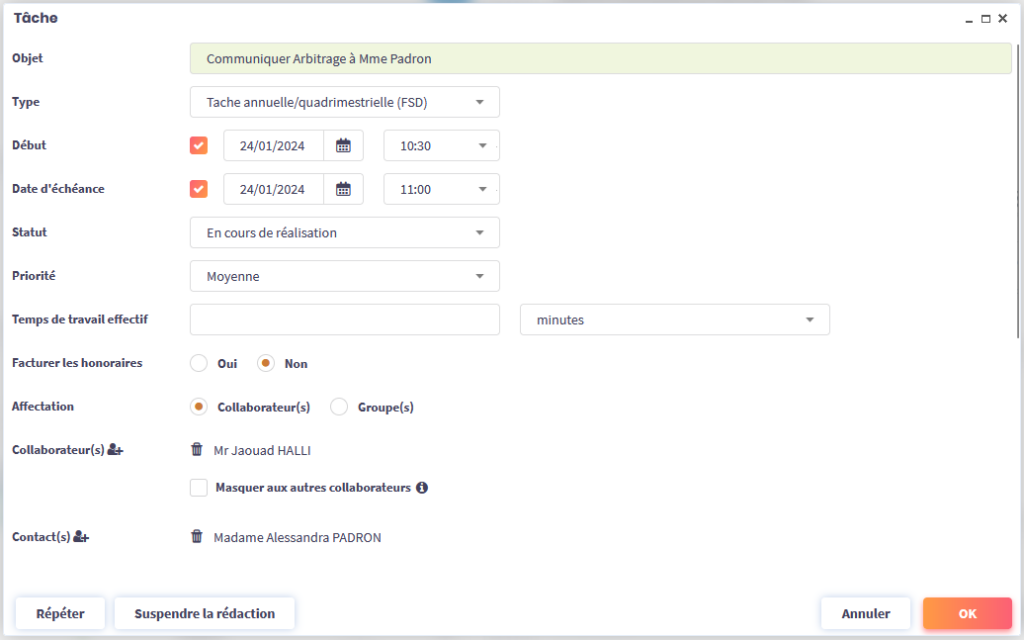Click the Répéter button
The image size is (1024, 640).
pos(60,614)
